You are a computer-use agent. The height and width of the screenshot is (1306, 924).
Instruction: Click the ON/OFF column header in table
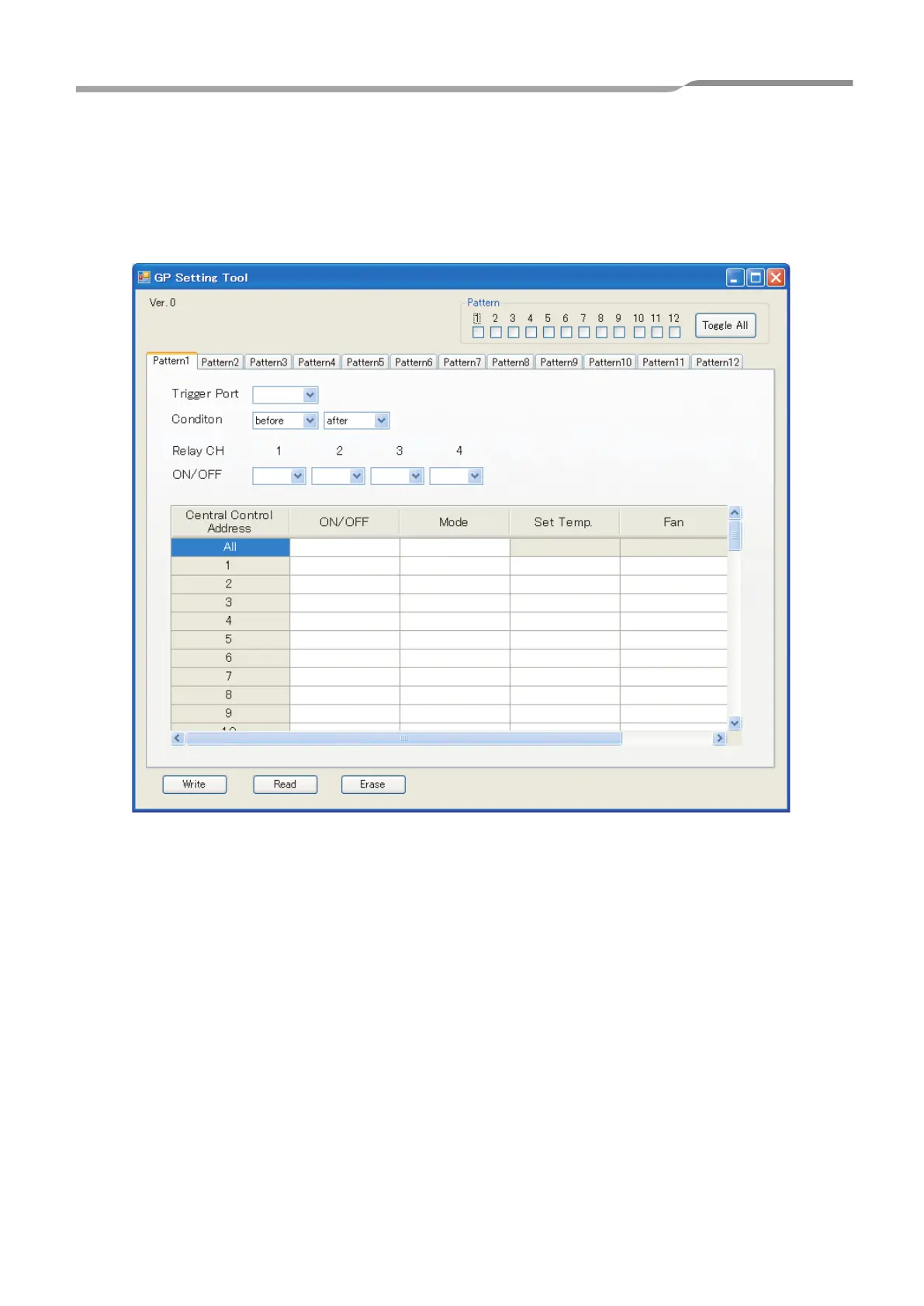pos(344,521)
